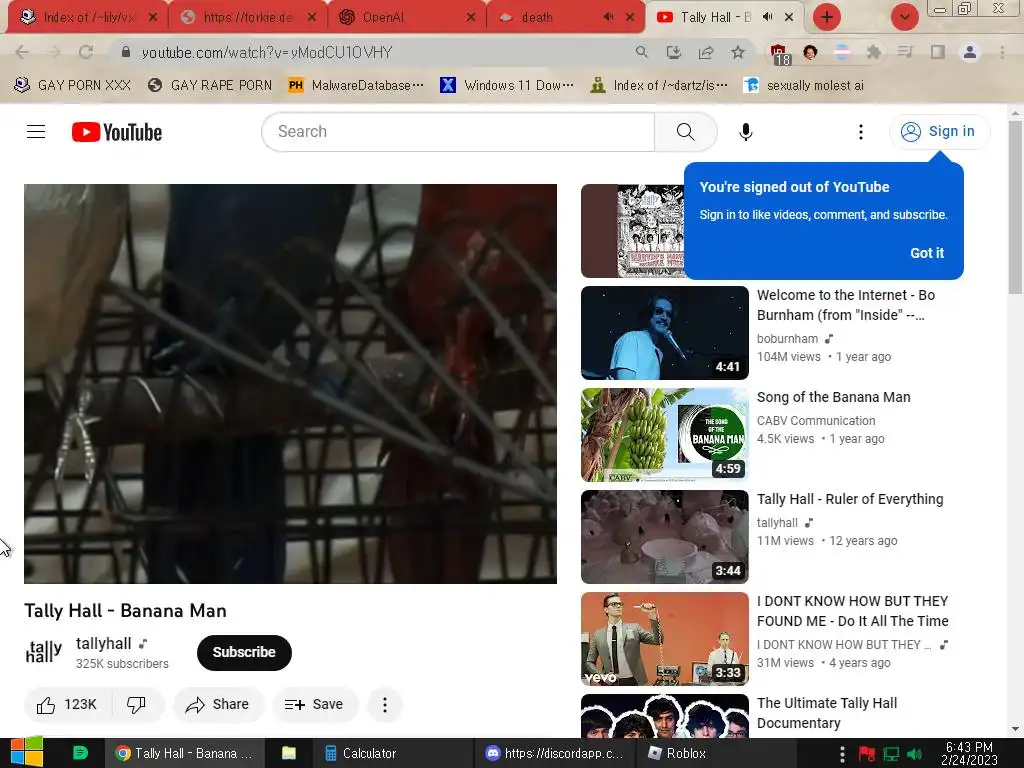Dislike the video with the thumbs down

pos(136,705)
